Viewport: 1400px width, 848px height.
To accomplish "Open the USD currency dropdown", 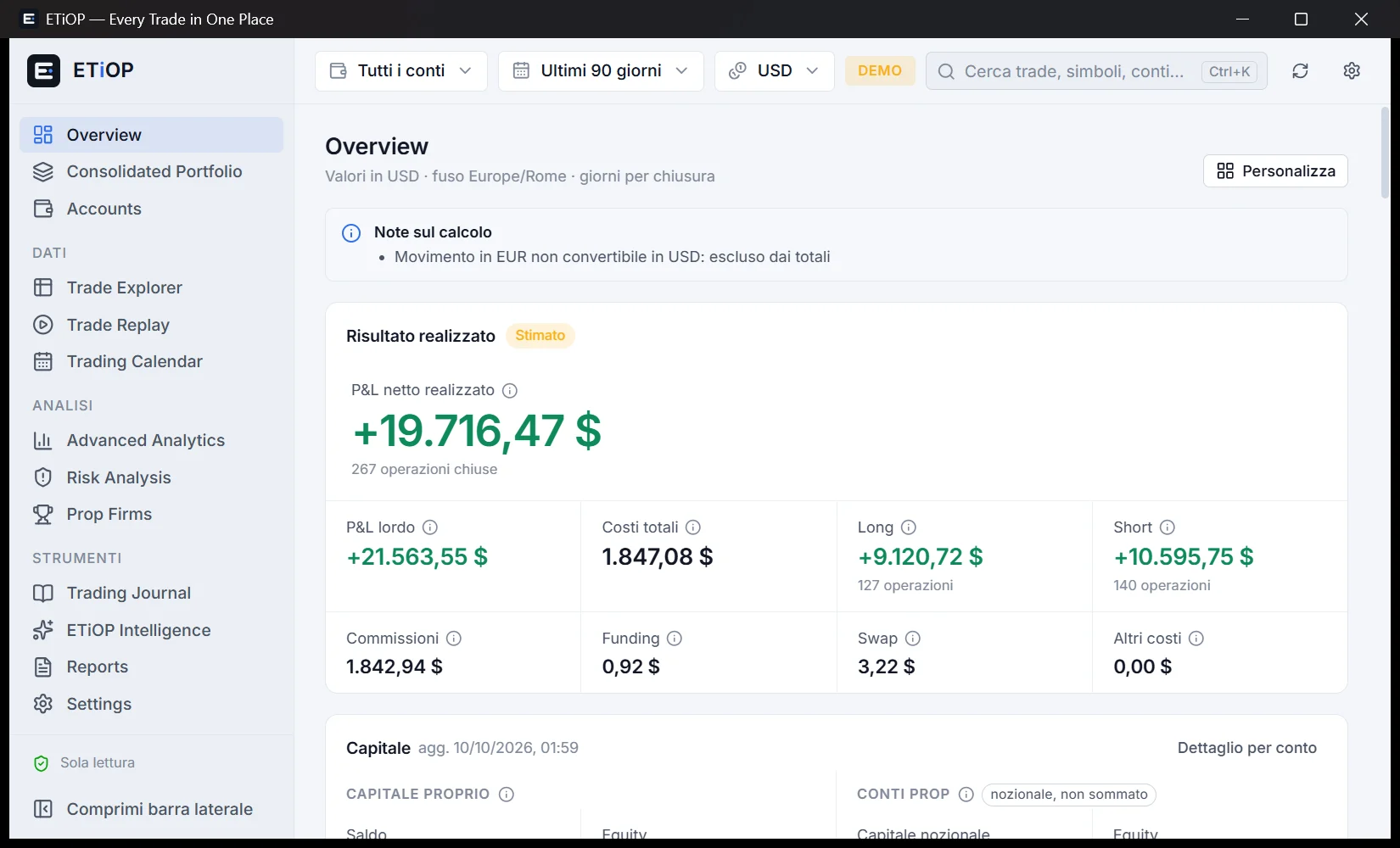I will 775,71.
